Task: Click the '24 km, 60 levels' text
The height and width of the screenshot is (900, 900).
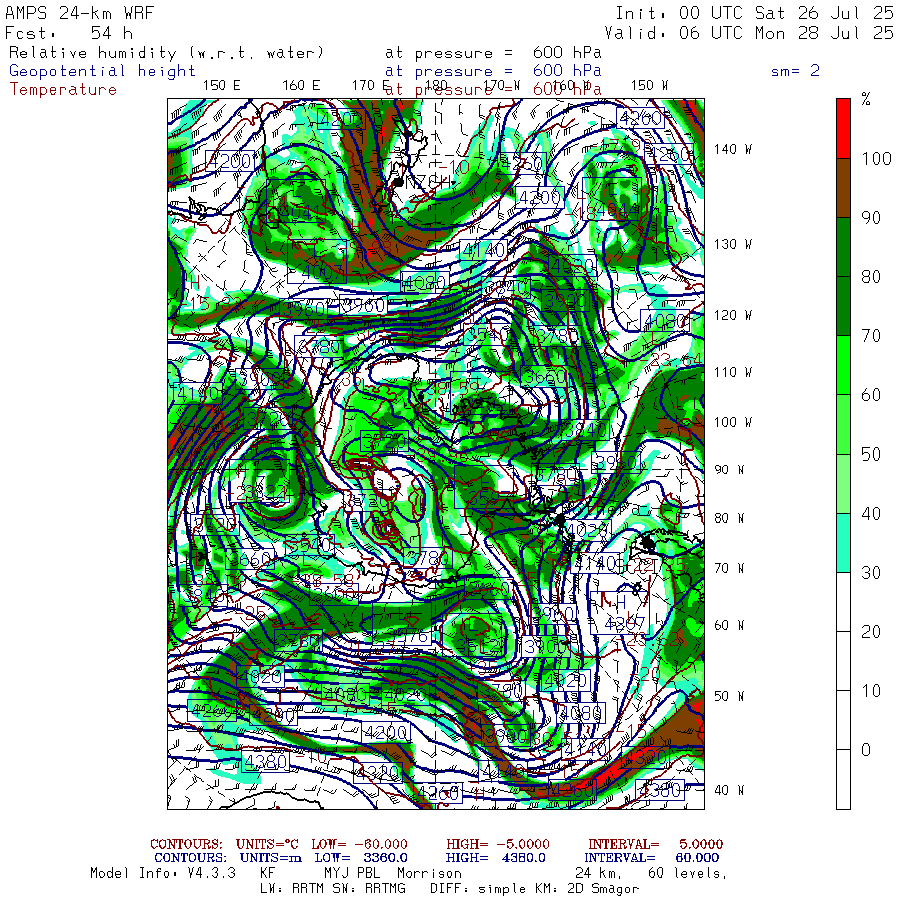Action: tap(651, 874)
